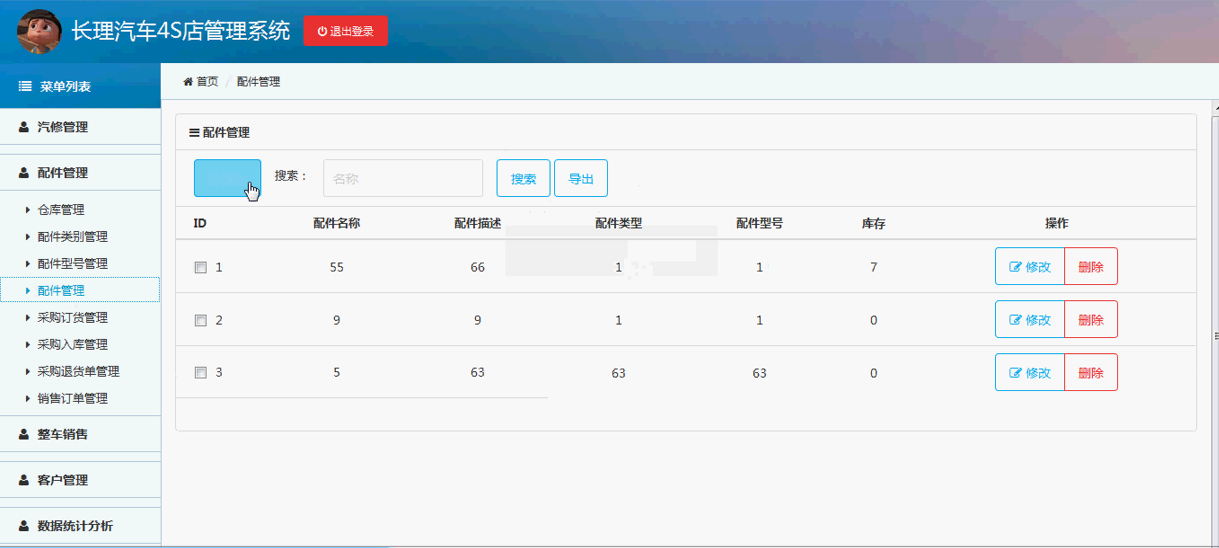Click the user icon beside 数据统计分析

click(x=24, y=526)
